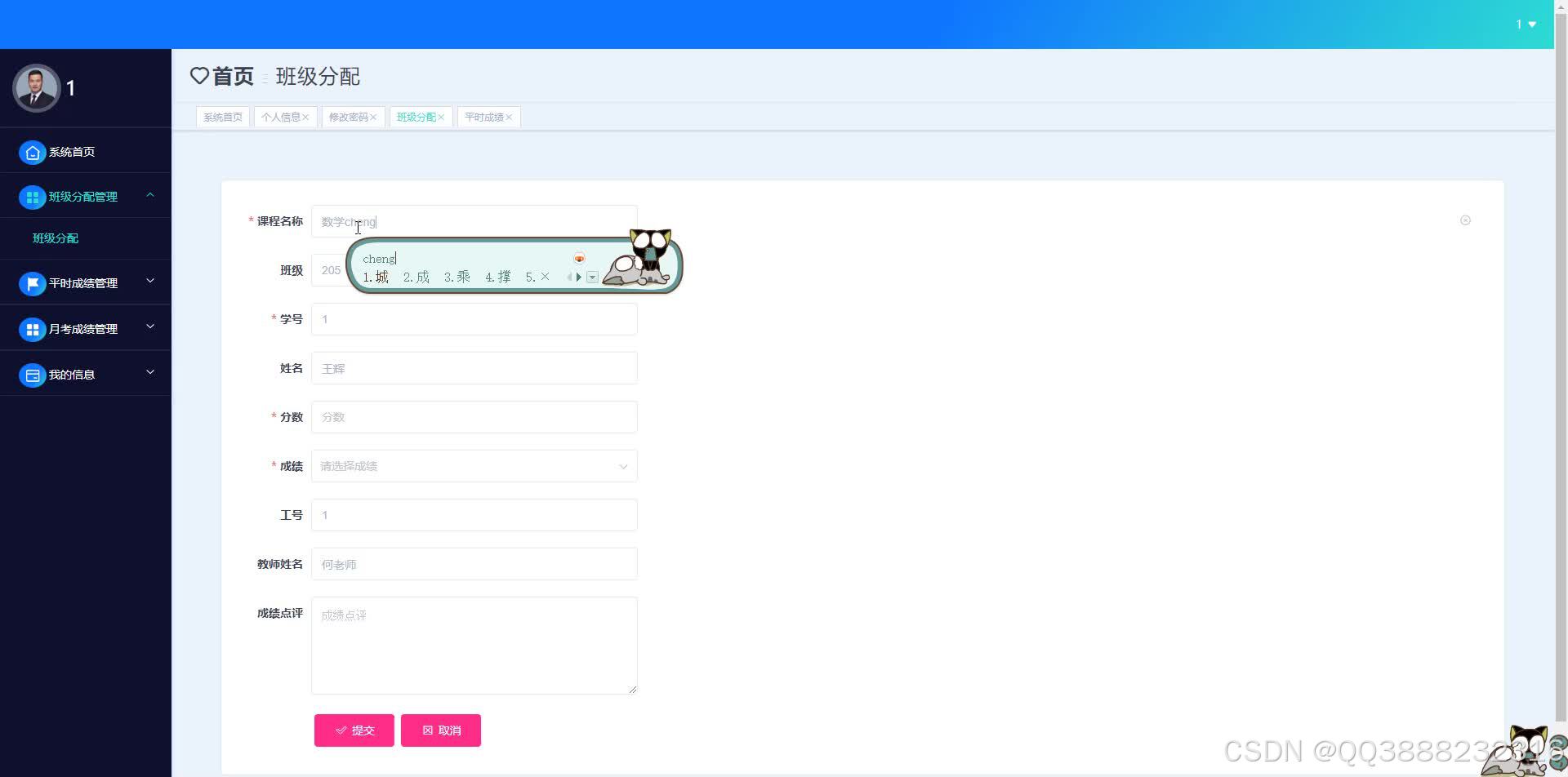Click the 取消 cancel button

pos(441,730)
